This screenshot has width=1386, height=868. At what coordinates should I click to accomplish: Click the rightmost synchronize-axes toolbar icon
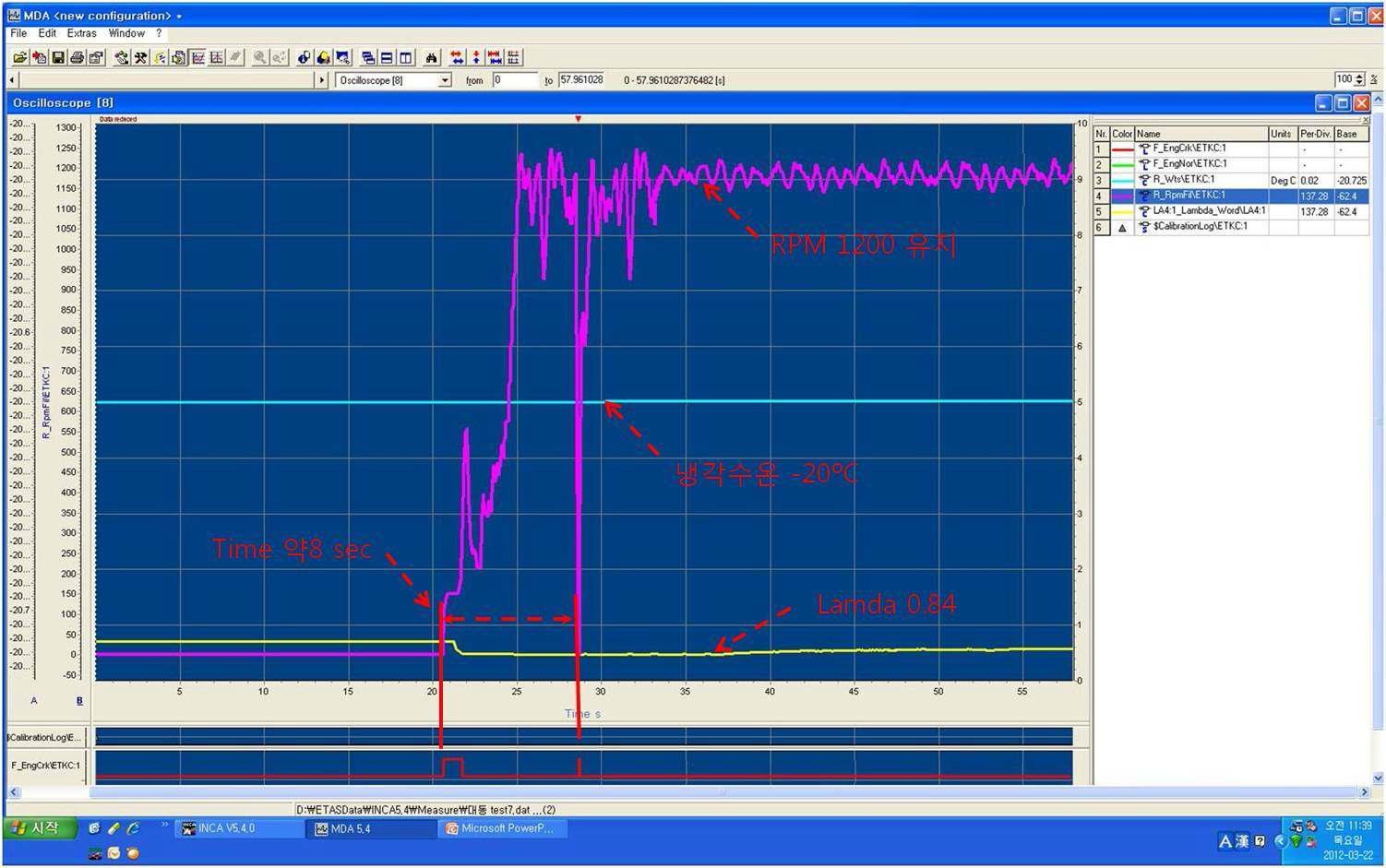(514, 57)
